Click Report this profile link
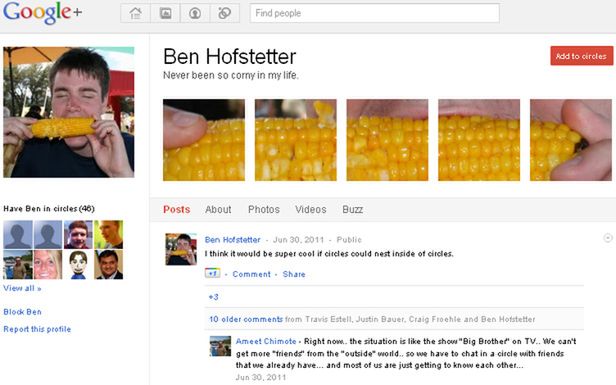The width and height of the screenshot is (616, 385). pyautogui.click(x=37, y=329)
